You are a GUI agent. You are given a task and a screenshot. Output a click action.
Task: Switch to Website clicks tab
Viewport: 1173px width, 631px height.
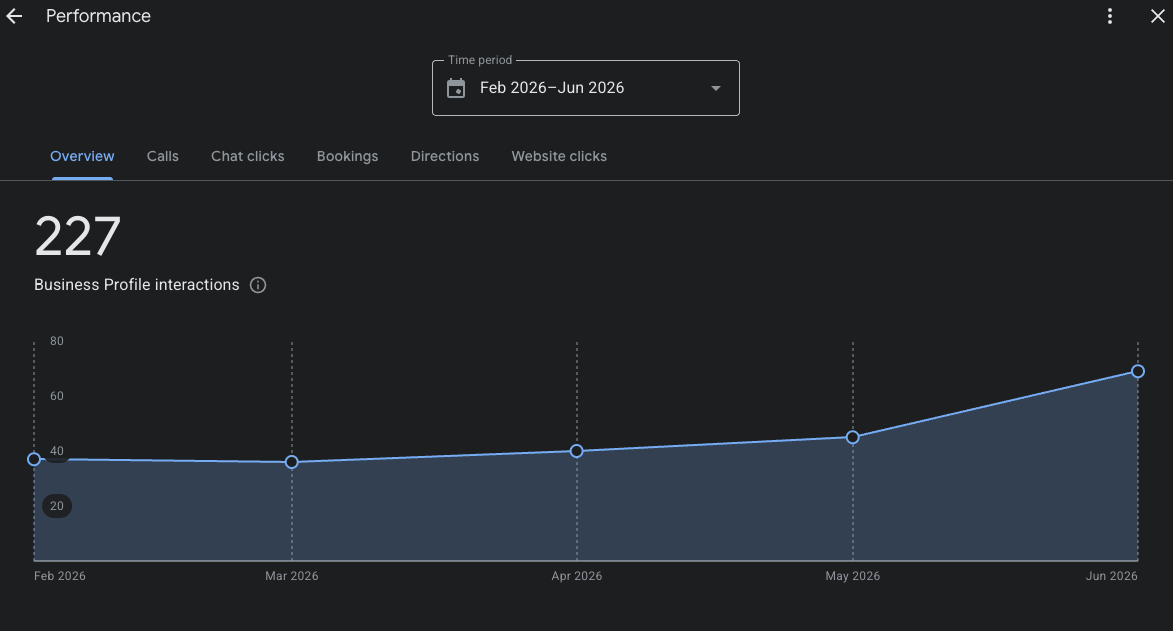click(559, 156)
